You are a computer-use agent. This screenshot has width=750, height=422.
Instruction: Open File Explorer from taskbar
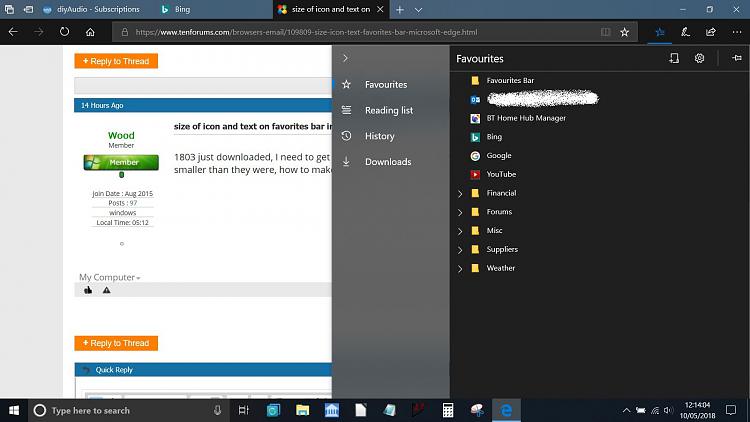pos(302,410)
